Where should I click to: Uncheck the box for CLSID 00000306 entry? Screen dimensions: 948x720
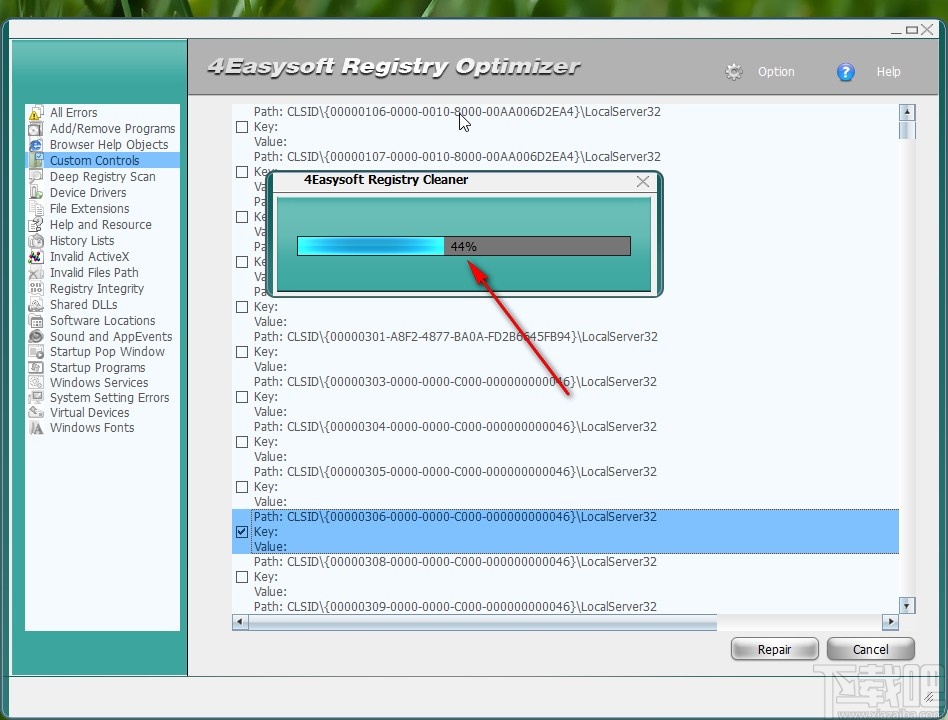tap(242, 532)
